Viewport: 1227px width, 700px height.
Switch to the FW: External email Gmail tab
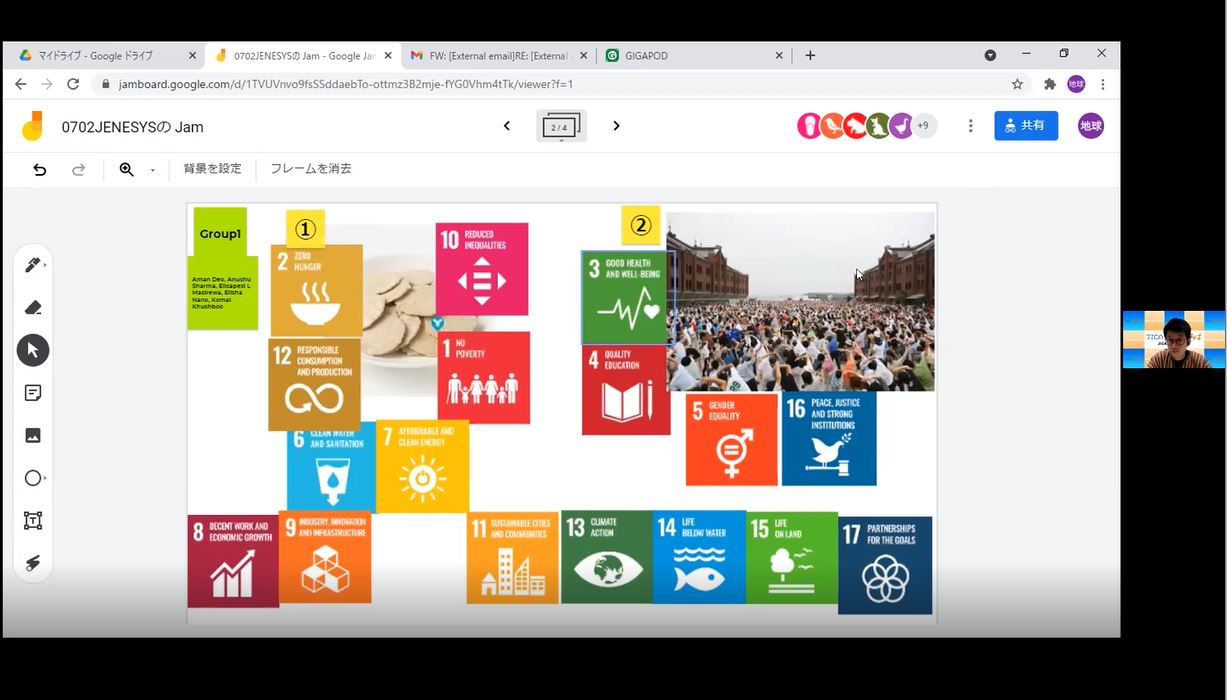(x=498, y=56)
